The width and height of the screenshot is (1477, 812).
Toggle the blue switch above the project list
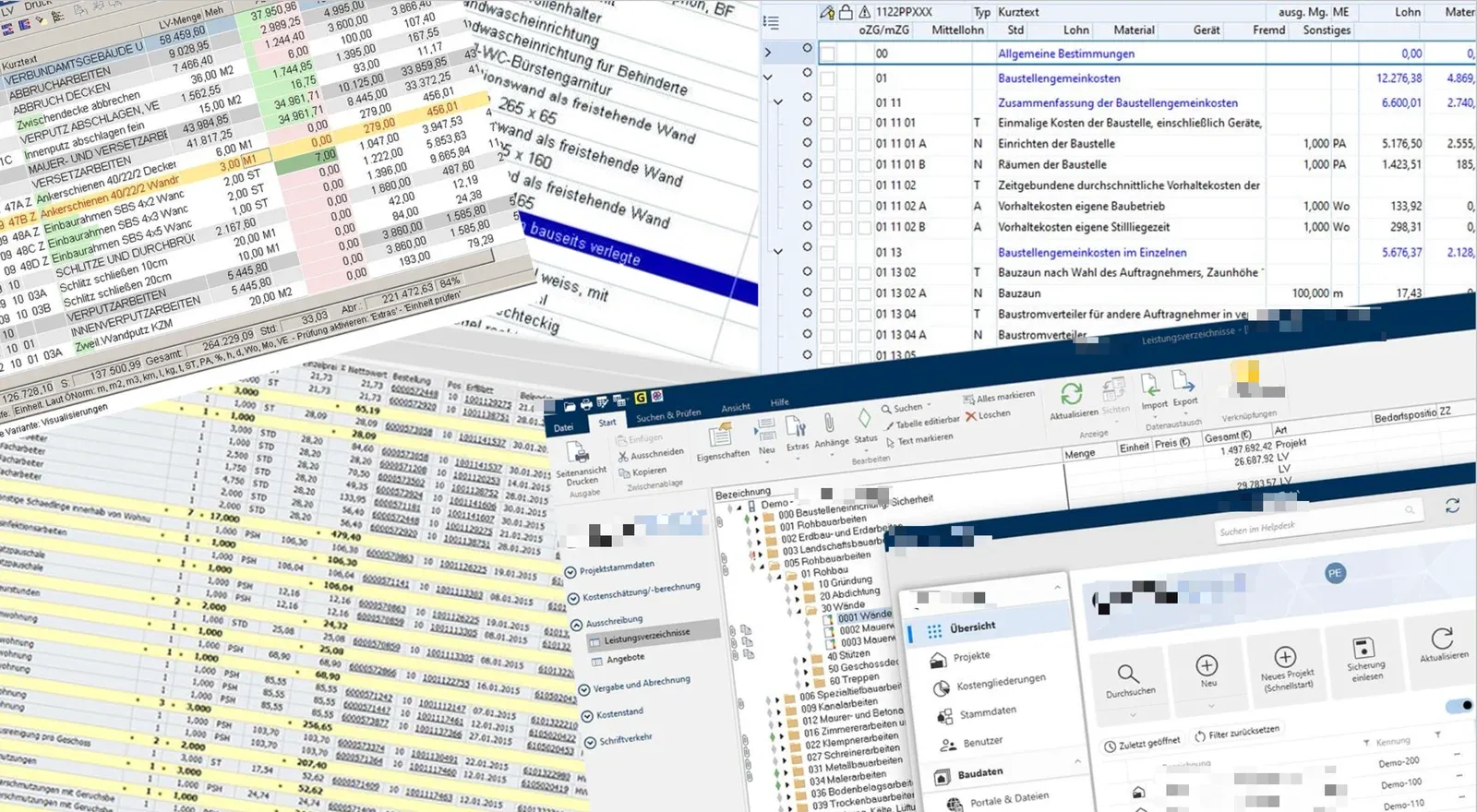(x=1461, y=706)
